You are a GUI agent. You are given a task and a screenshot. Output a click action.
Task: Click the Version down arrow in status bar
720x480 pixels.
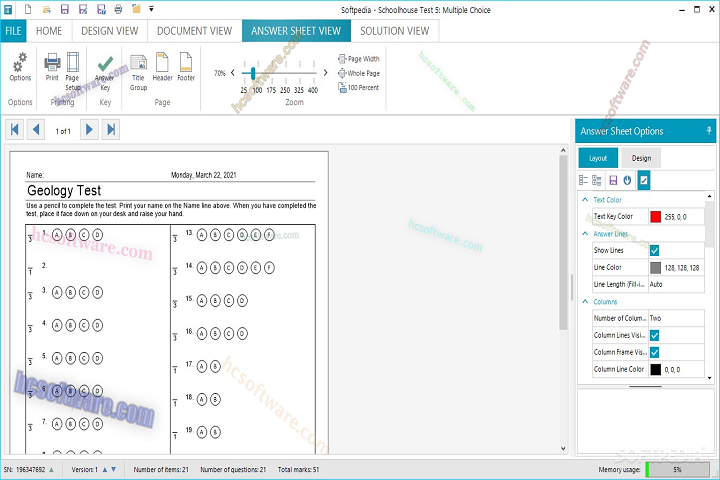coord(113,469)
